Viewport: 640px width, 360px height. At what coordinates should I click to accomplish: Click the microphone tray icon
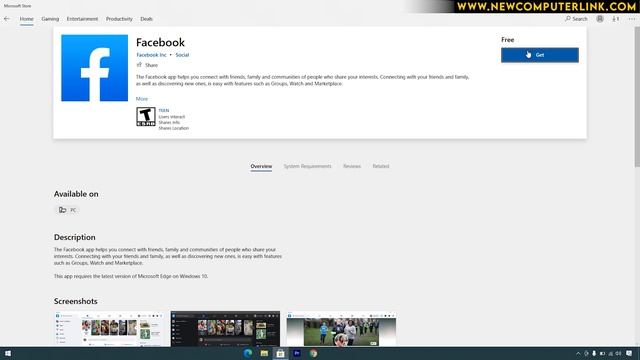tap(594, 353)
